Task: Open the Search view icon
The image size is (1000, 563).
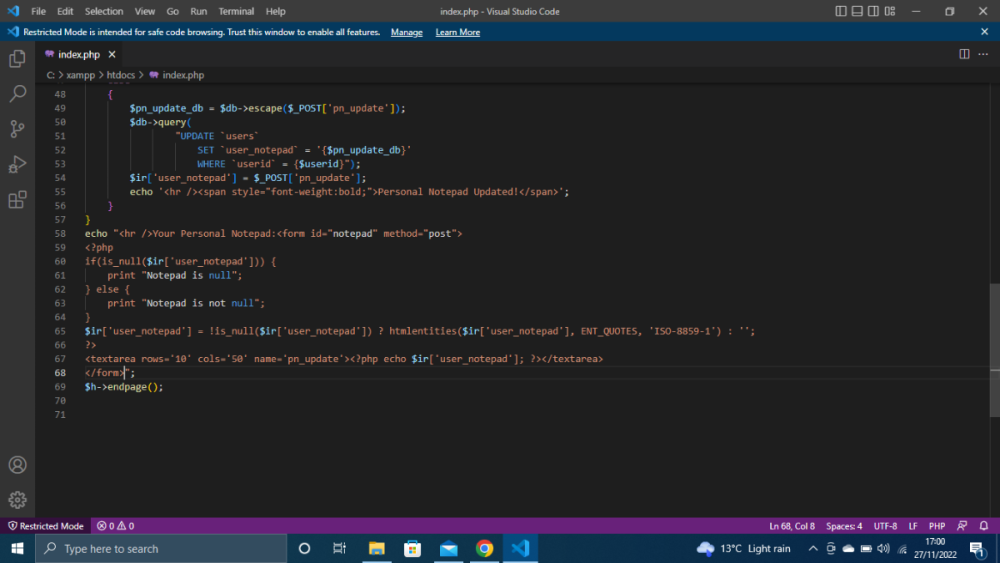Action: tap(17, 94)
